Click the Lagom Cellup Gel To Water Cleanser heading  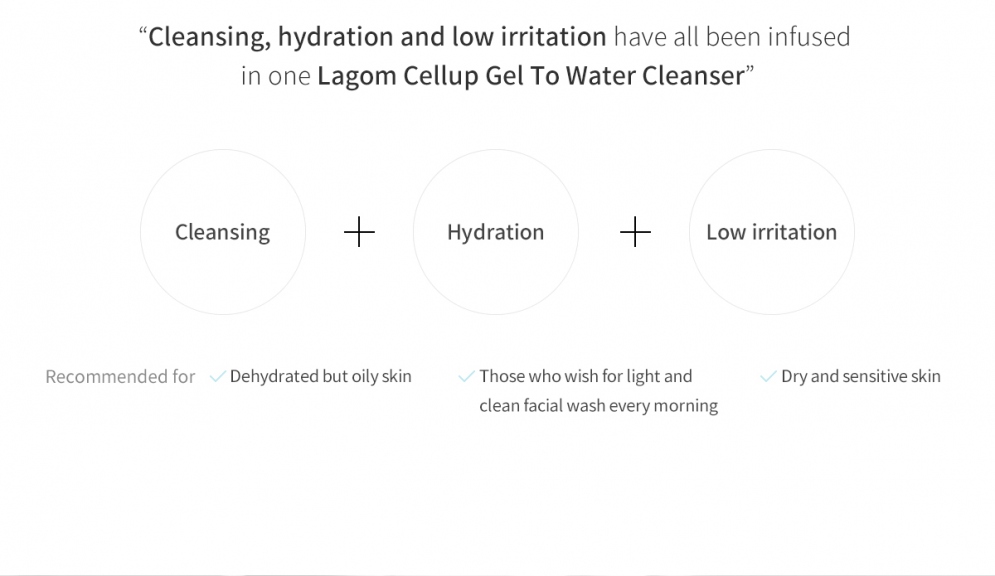click(530, 75)
